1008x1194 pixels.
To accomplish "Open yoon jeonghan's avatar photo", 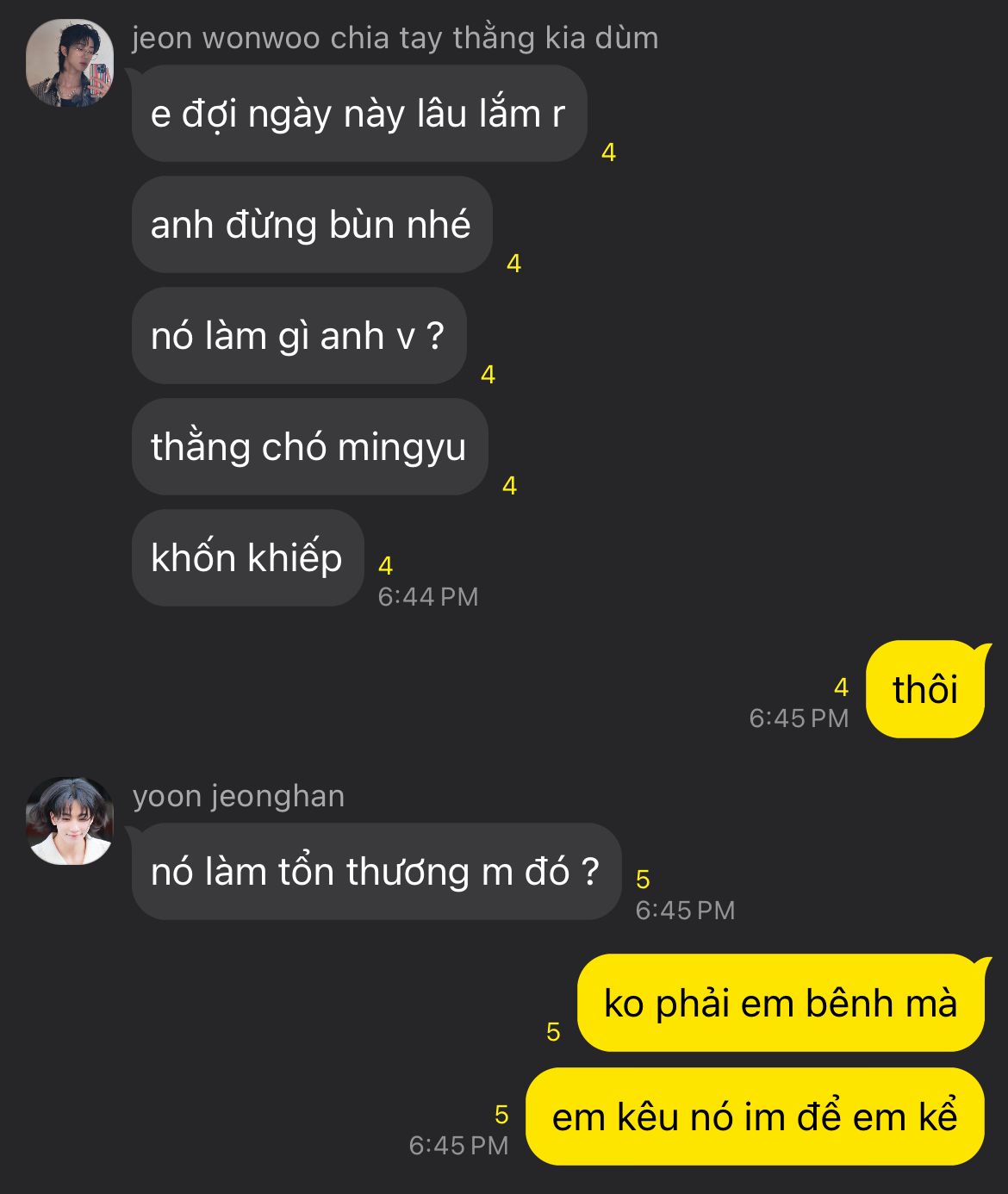I will click(70, 821).
